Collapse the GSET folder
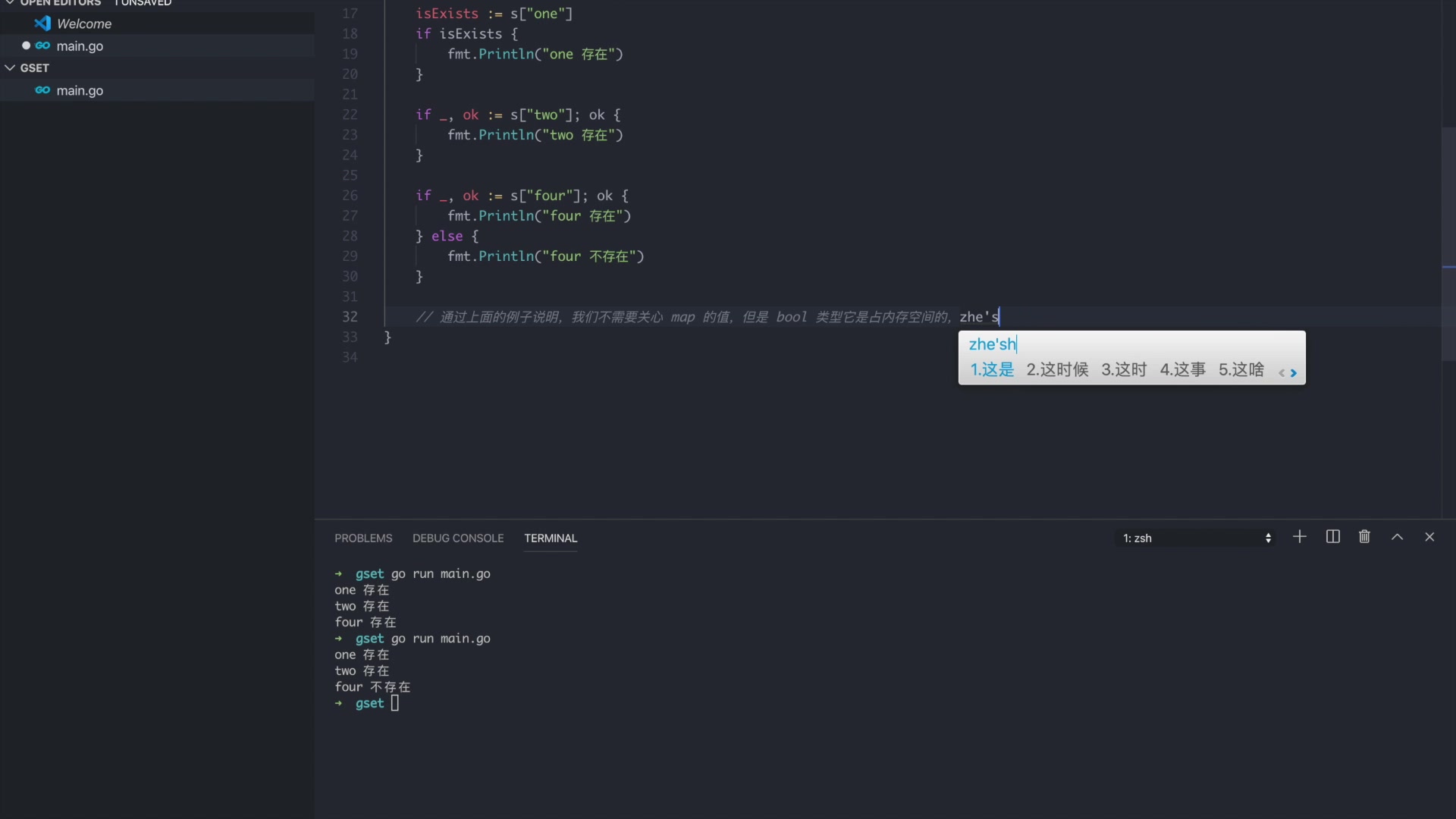This screenshot has width=1456, height=819. pyautogui.click(x=9, y=67)
